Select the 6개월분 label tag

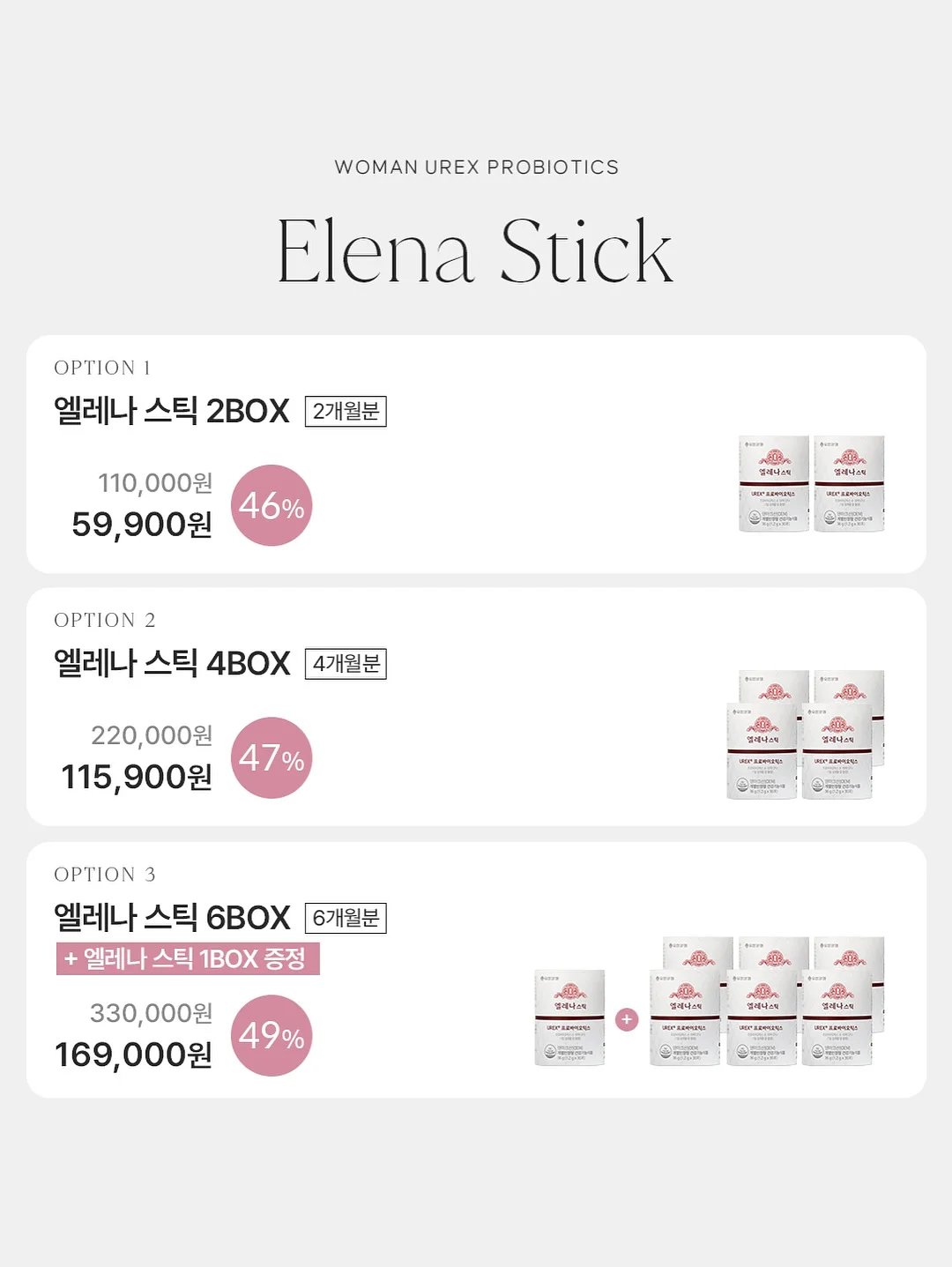click(x=346, y=918)
